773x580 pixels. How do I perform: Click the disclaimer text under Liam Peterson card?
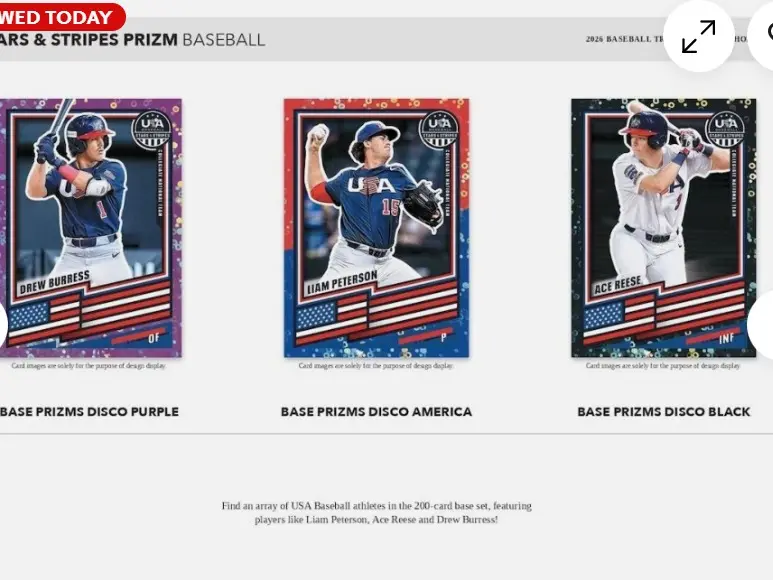[x=376, y=366]
